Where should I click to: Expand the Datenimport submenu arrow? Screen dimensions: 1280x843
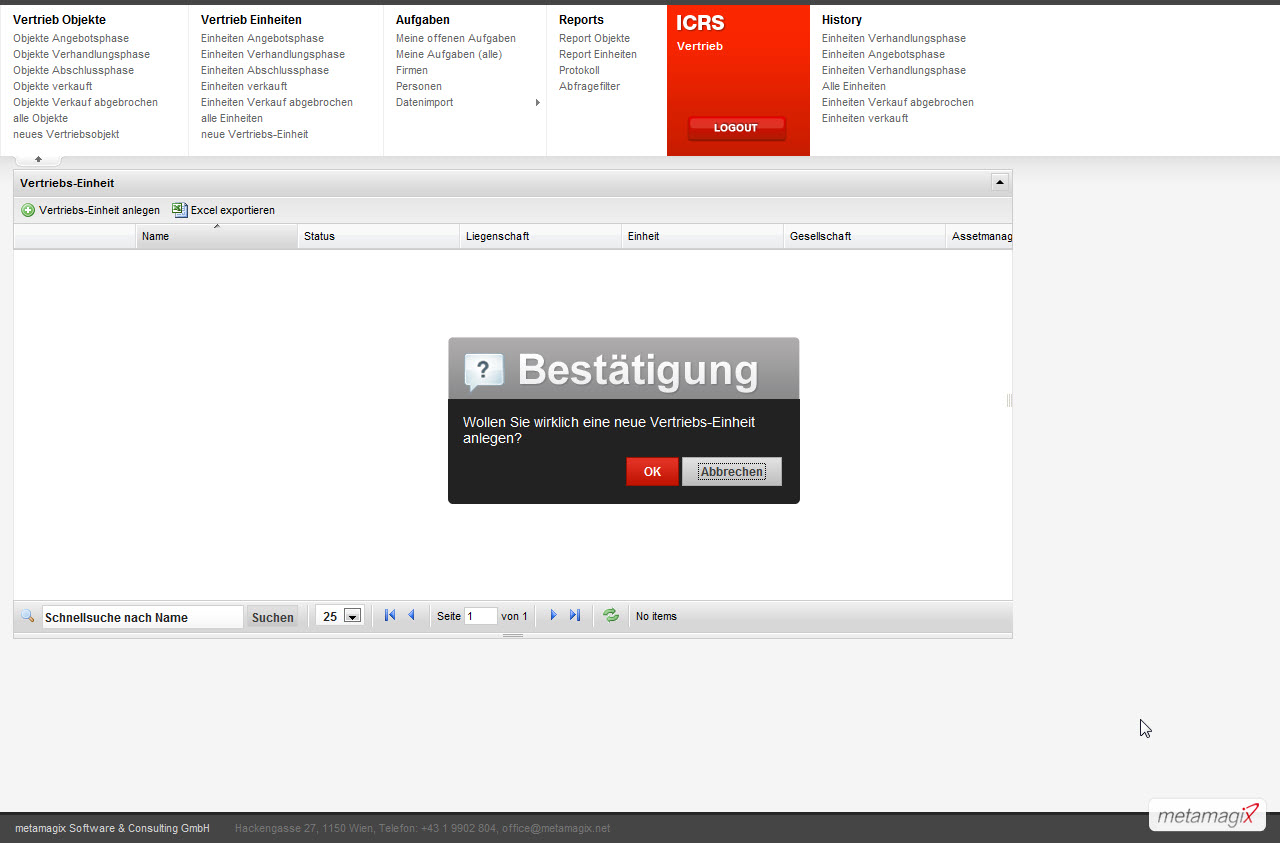[538, 103]
